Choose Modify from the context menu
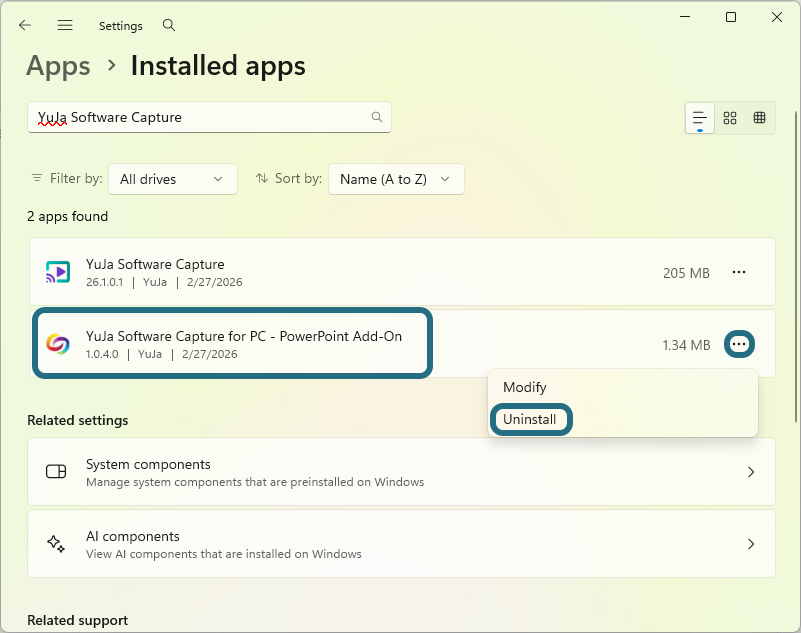 click(x=525, y=387)
